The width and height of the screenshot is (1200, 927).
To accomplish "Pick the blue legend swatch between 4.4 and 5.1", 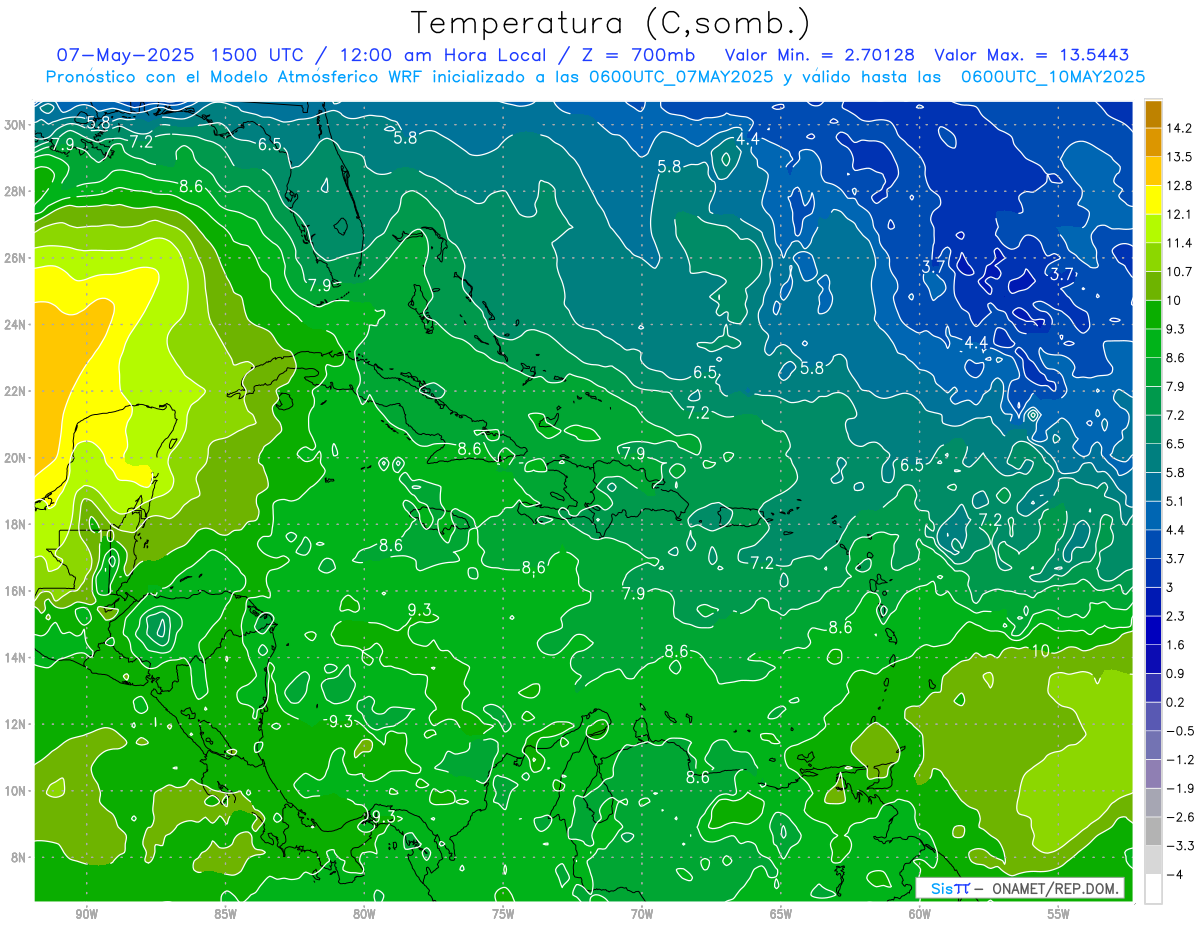I will [x=1153, y=515].
